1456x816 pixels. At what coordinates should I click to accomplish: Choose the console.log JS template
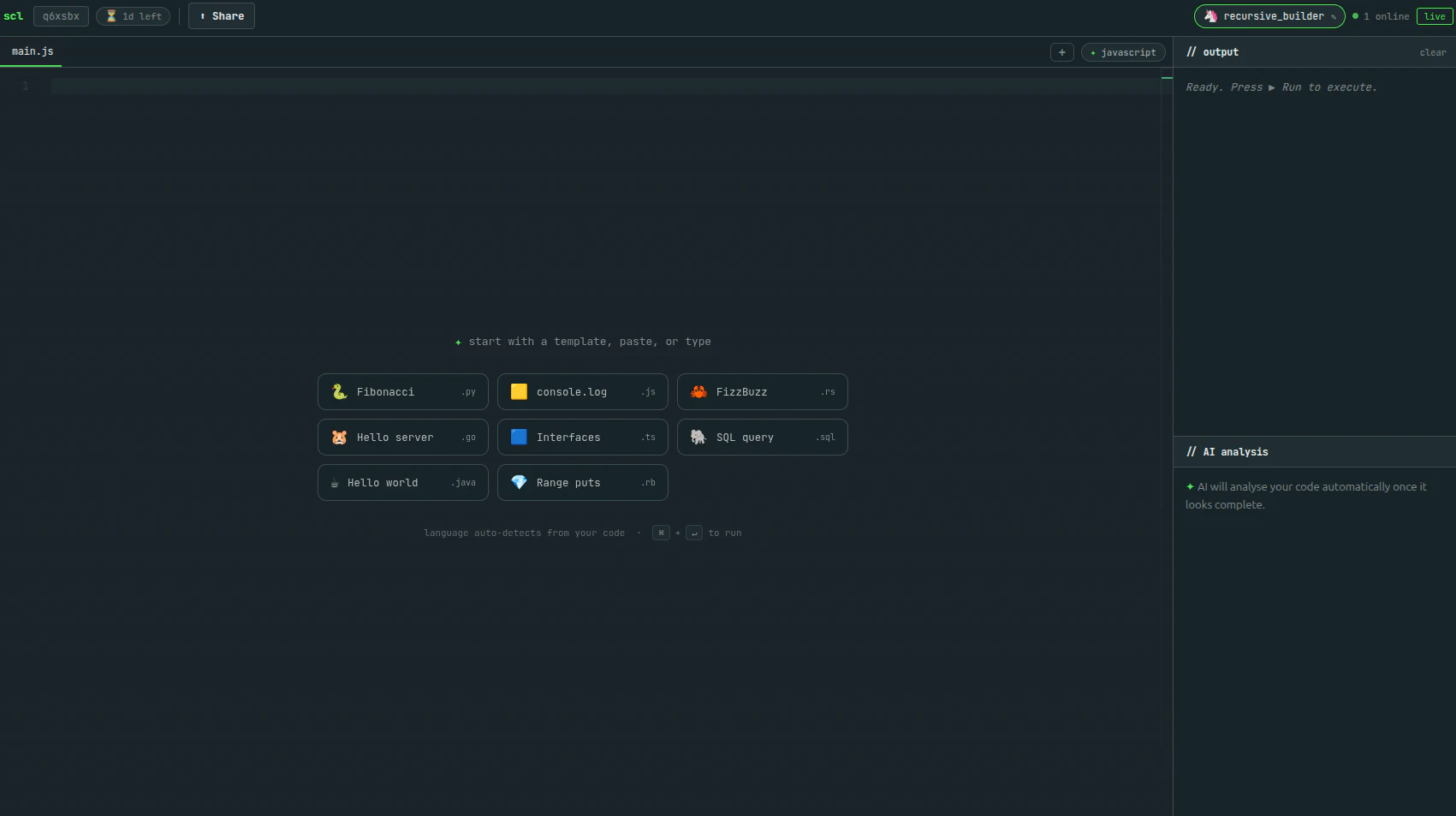click(x=583, y=392)
